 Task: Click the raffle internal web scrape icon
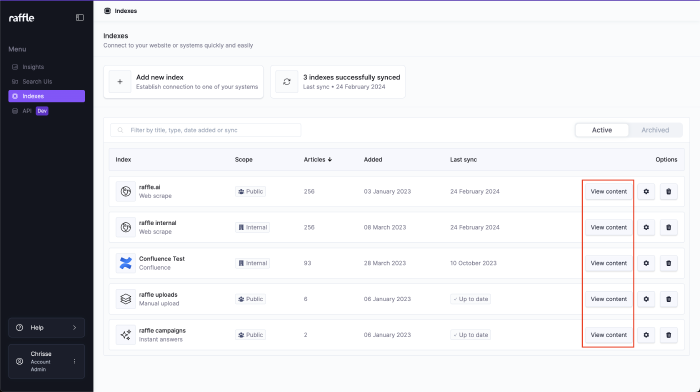click(126, 227)
